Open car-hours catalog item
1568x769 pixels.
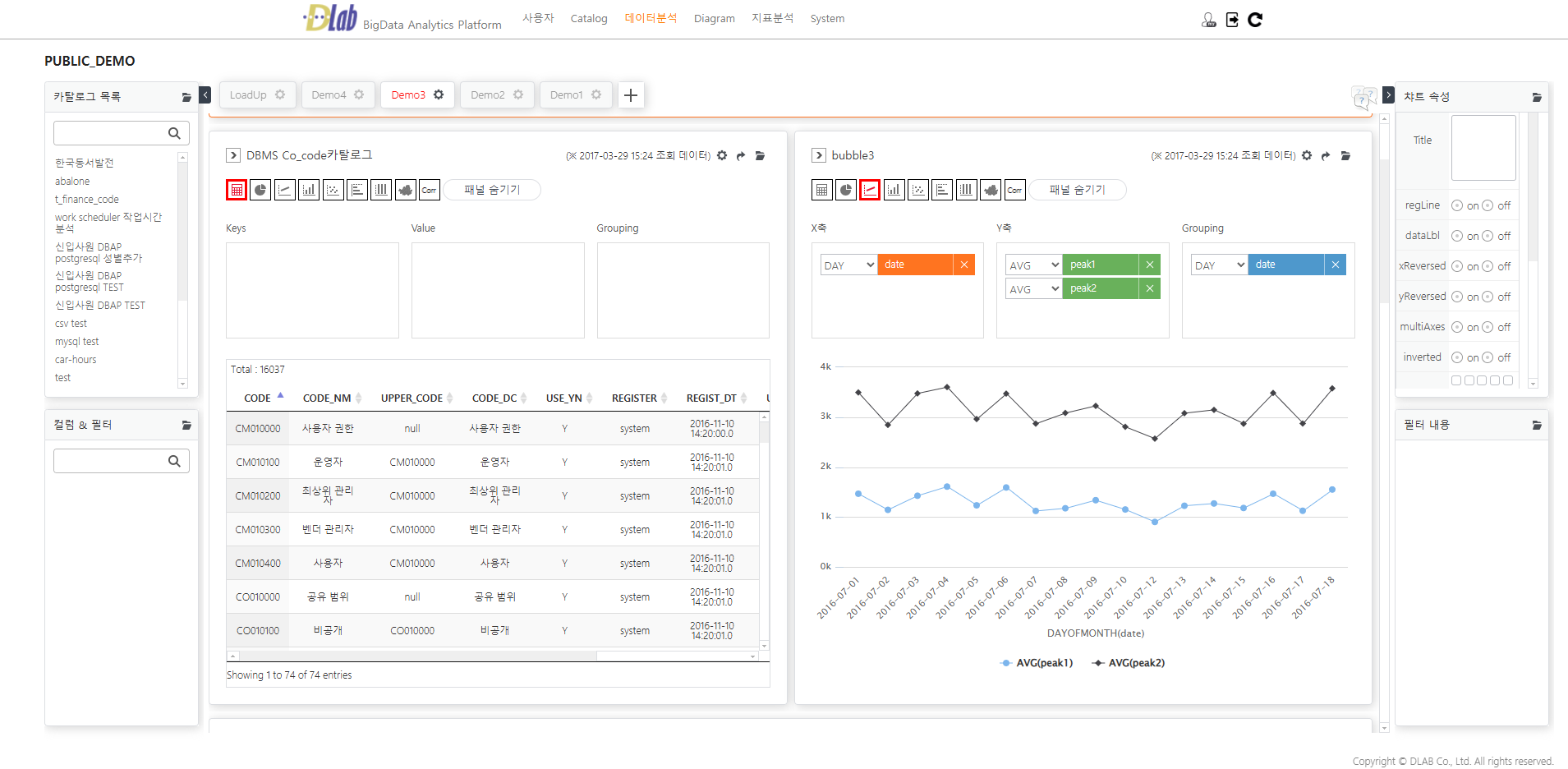click(x=76, y=360)
